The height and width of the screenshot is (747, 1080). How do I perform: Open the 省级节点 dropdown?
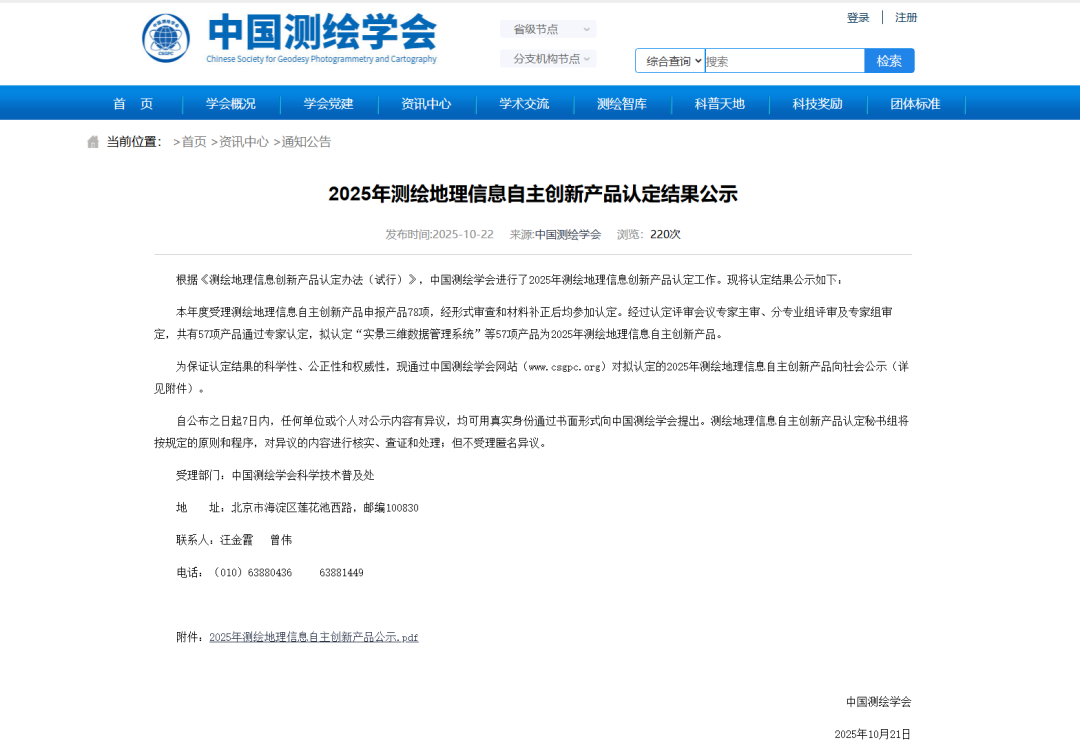[548, 29]
